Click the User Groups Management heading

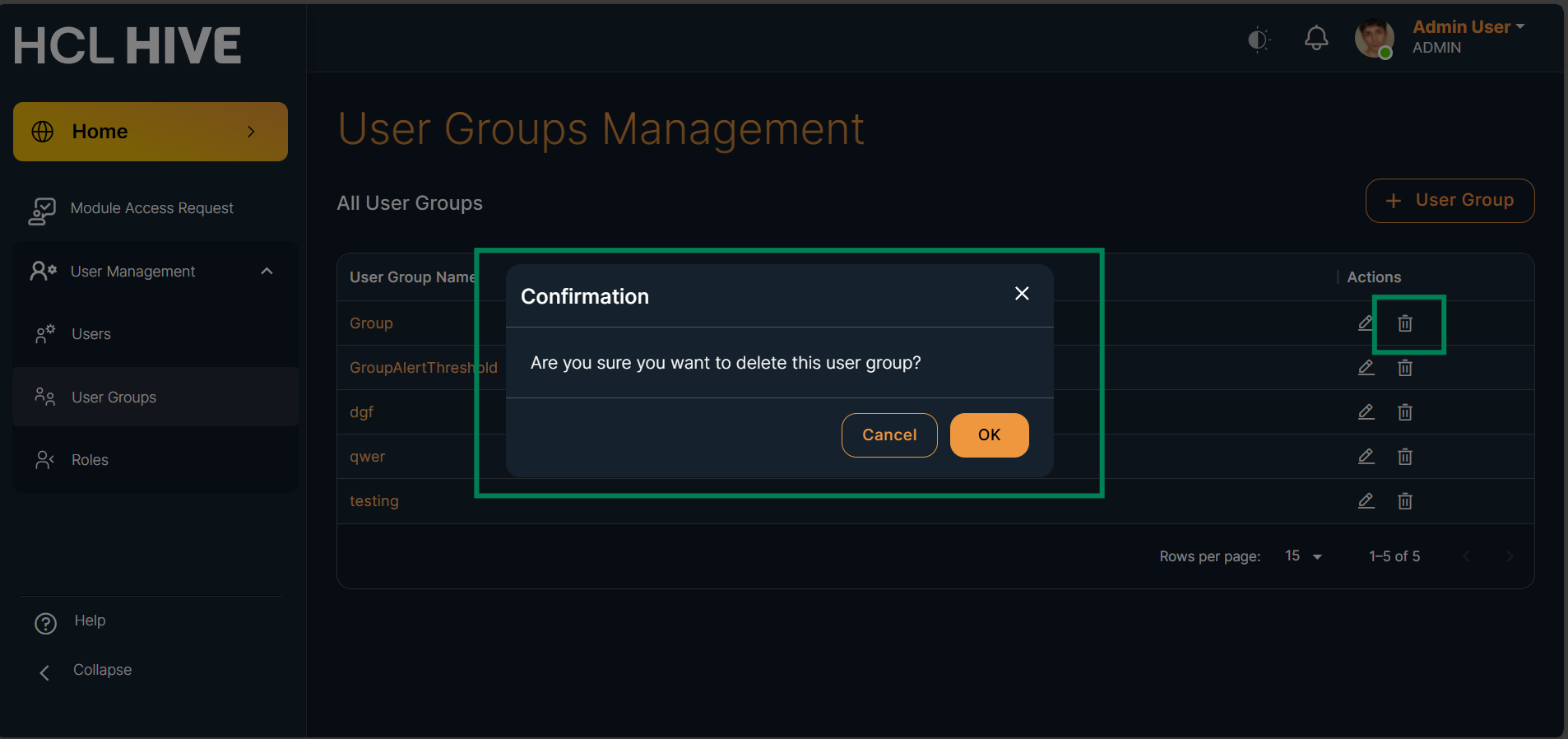pyautogui.click(x=601, y=129)
